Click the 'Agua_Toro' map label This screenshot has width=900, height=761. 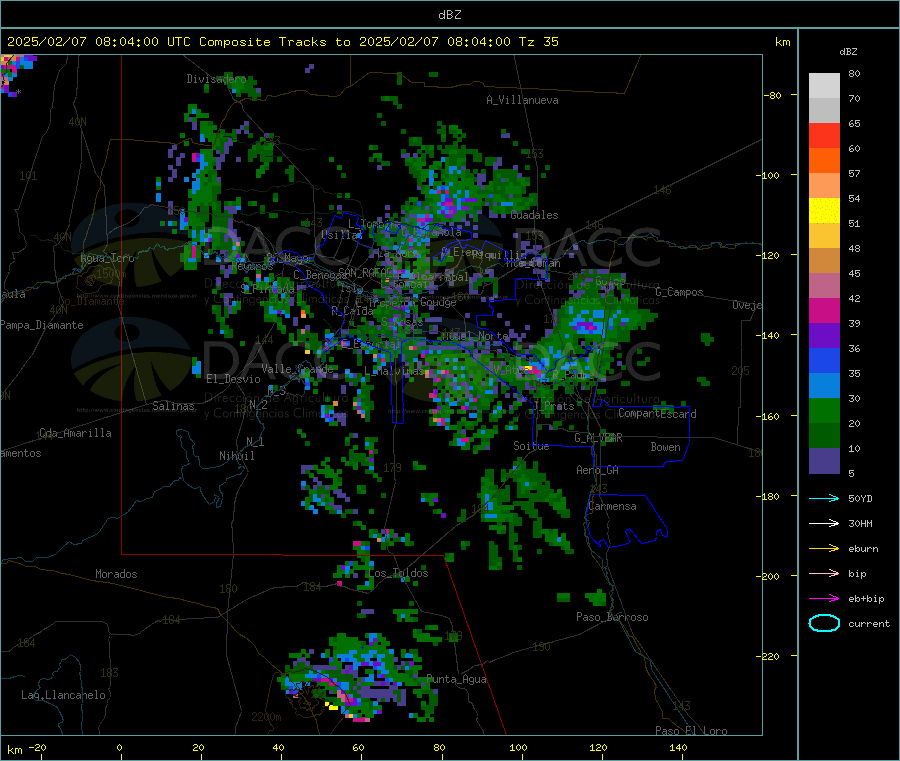[x=107, y=258]
